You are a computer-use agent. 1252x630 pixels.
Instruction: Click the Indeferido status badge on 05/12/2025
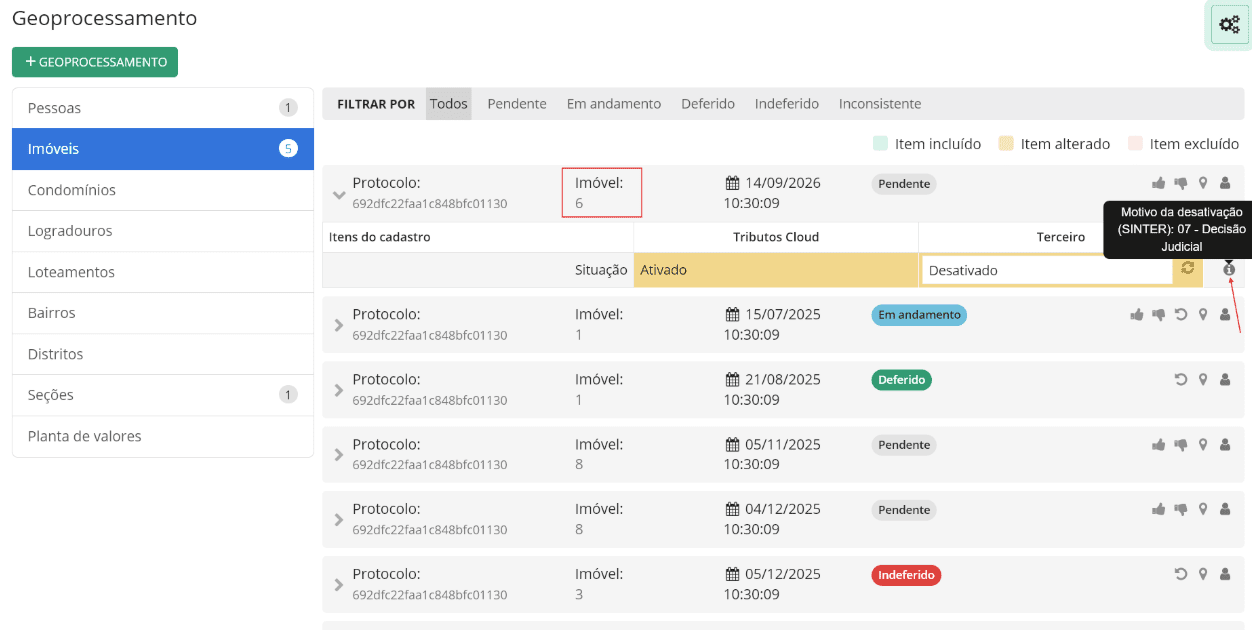pyautogui.click(x=906, y=575)
